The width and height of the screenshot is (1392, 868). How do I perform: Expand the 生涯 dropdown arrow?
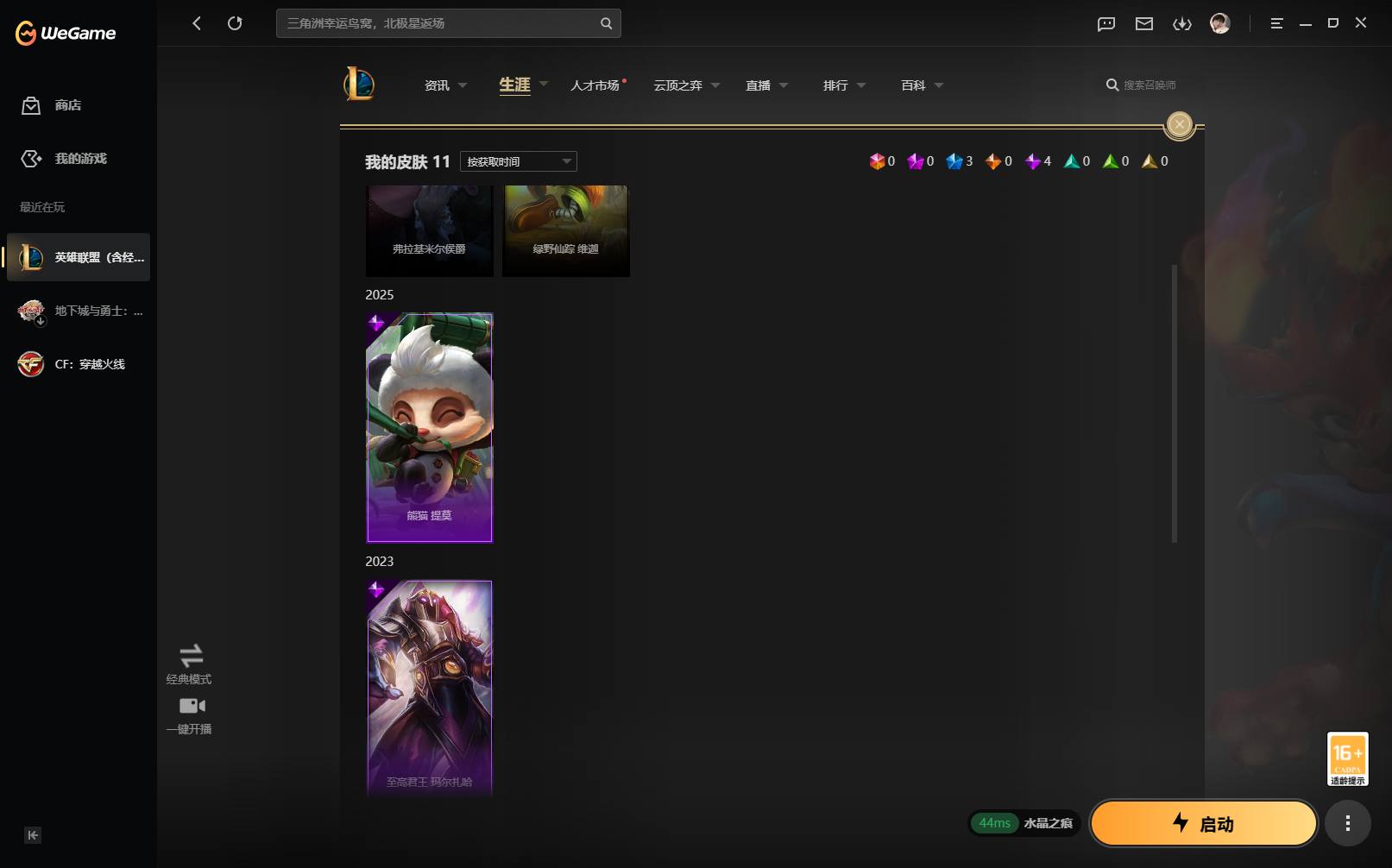click(x=544, y=84)
